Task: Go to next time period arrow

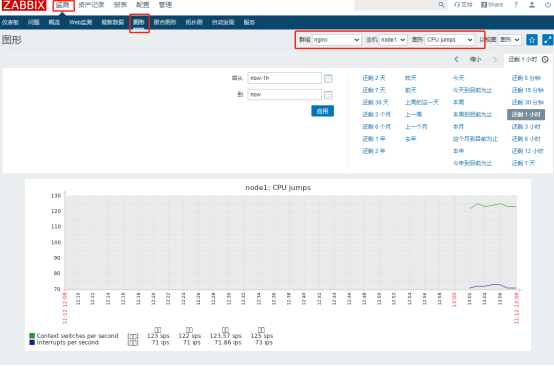Action: (495, 59)
